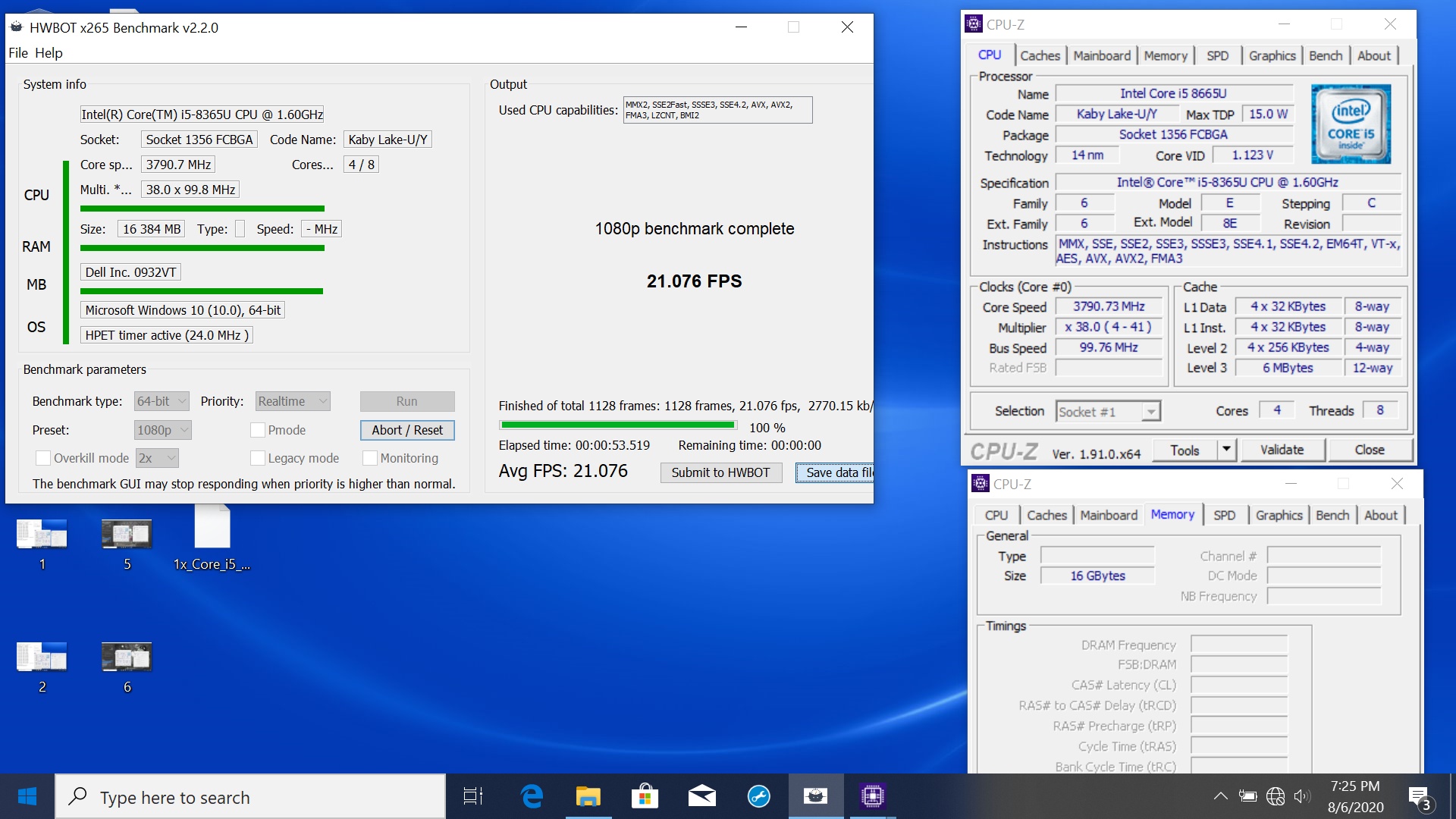Click the taskbar clock showing 7:25 PM
Image resolution: width=1456 pixels, height=819 pixels.
click(1355, 796)
